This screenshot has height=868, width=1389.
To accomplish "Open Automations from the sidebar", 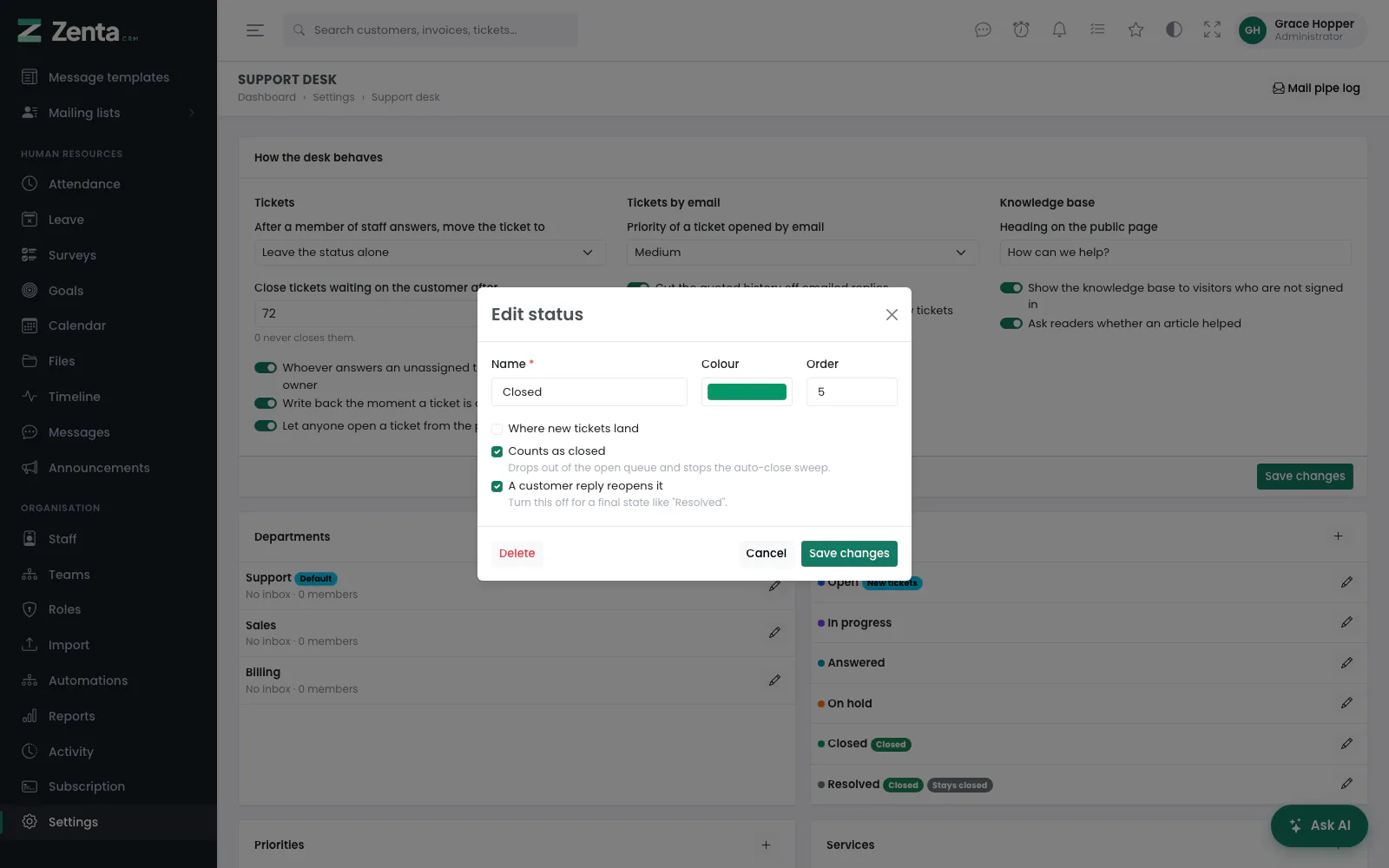I will (109, 681).
